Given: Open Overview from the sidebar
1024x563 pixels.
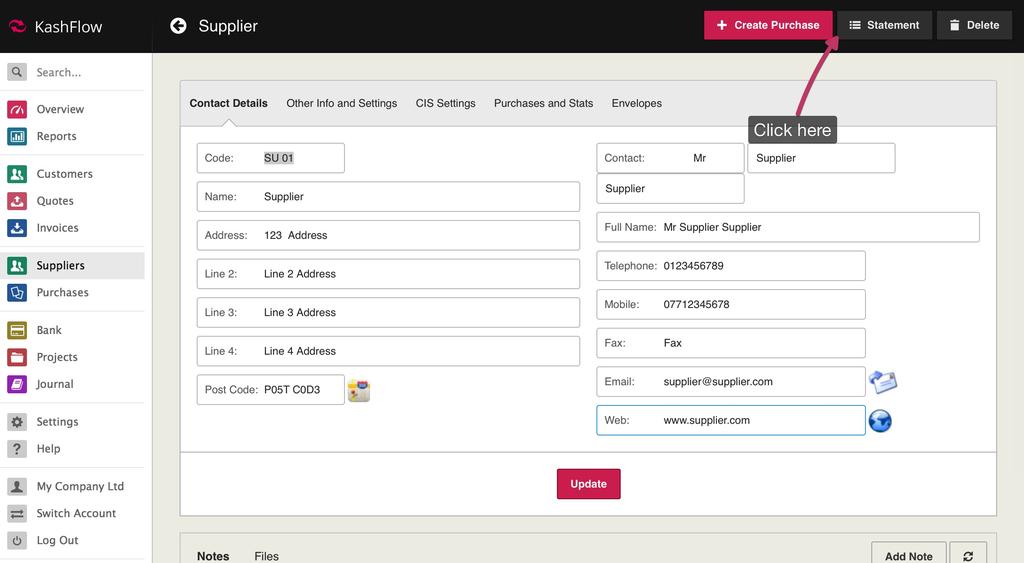Looking at the screenshot, I should 60,109.
